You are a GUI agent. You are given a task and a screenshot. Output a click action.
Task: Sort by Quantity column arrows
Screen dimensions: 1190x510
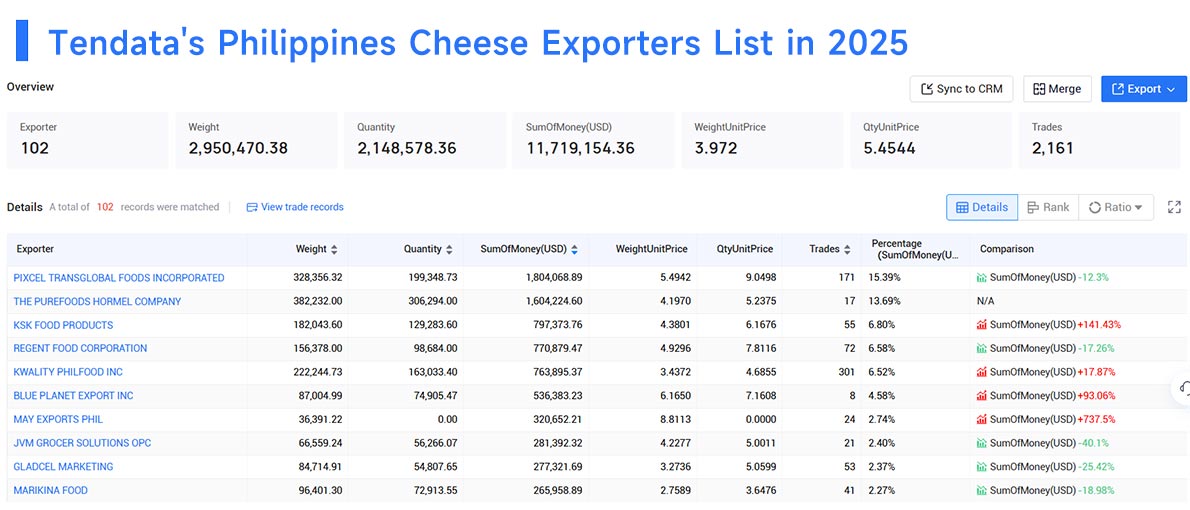[x=449, y=249]
